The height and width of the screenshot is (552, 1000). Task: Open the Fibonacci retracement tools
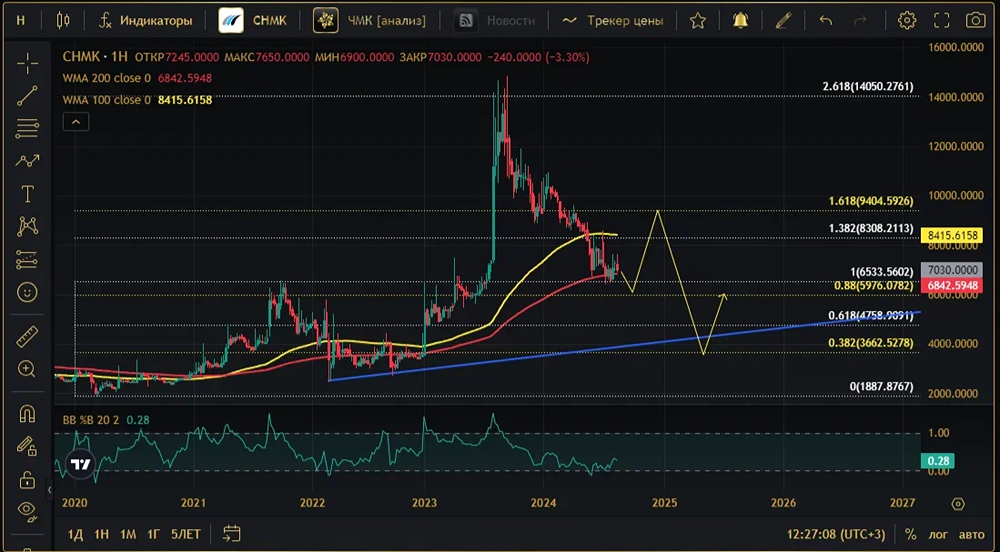coord(27,128)
